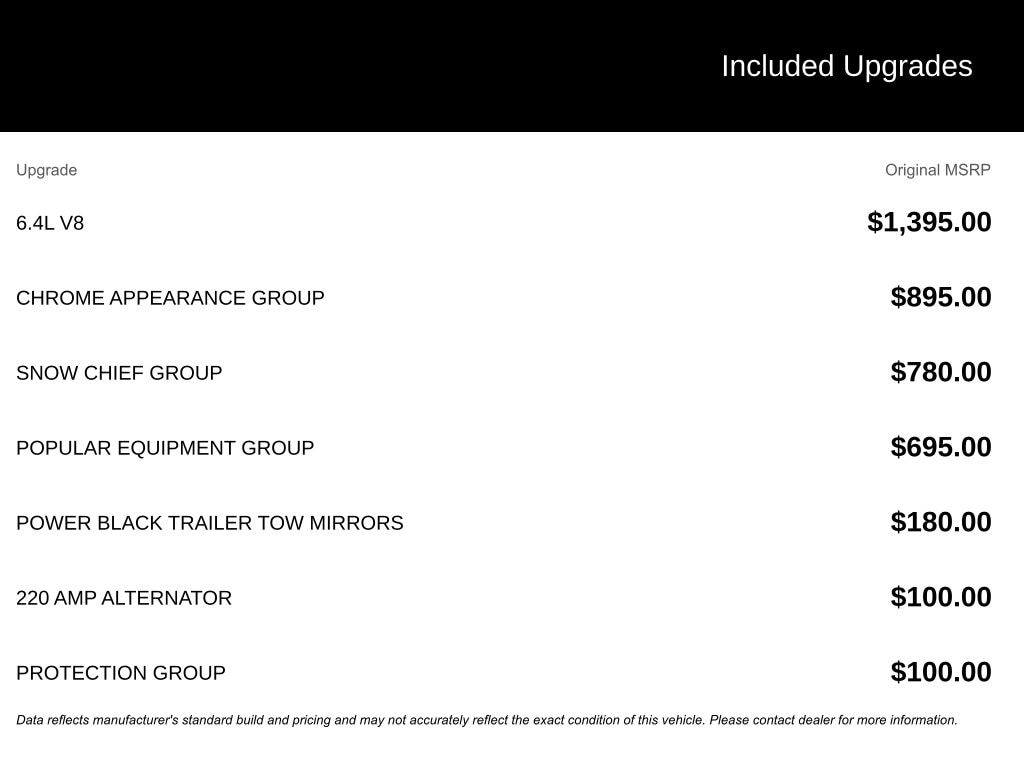
Task: Click the 220 Amp Alternator's $100.00 price
Action: (941, 597)
